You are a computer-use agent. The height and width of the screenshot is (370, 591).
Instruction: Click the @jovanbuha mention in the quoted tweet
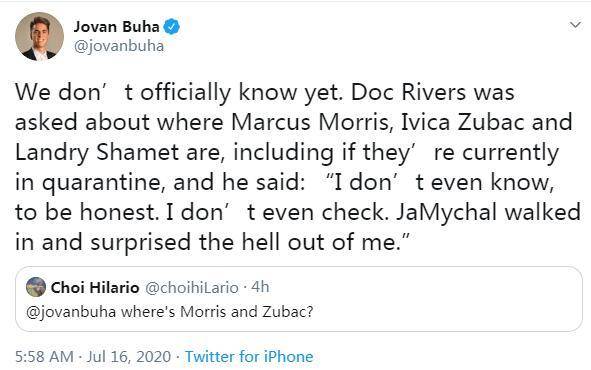(x=71, y=312)
